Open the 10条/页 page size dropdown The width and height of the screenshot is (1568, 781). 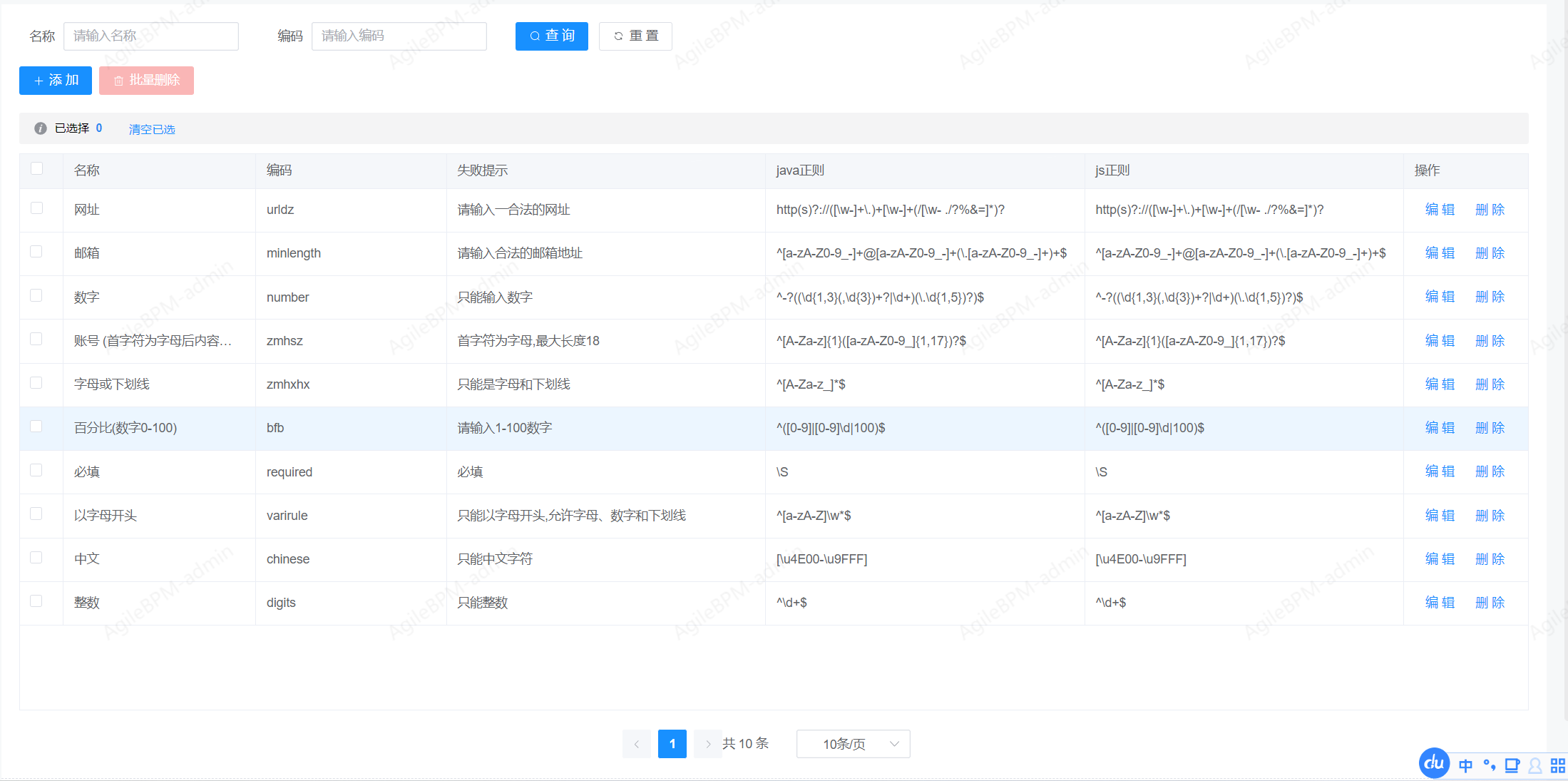[853, 744]
